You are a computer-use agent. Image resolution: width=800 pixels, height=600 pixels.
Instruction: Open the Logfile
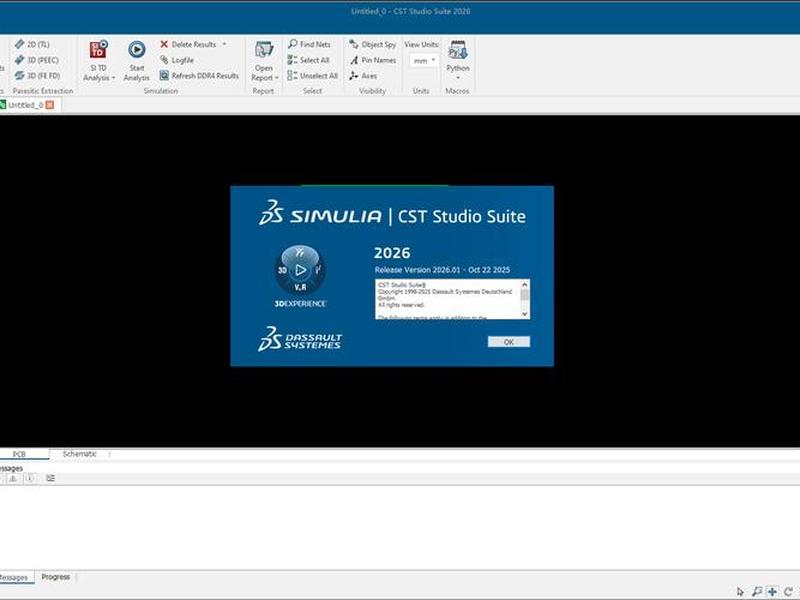point(177,60)
